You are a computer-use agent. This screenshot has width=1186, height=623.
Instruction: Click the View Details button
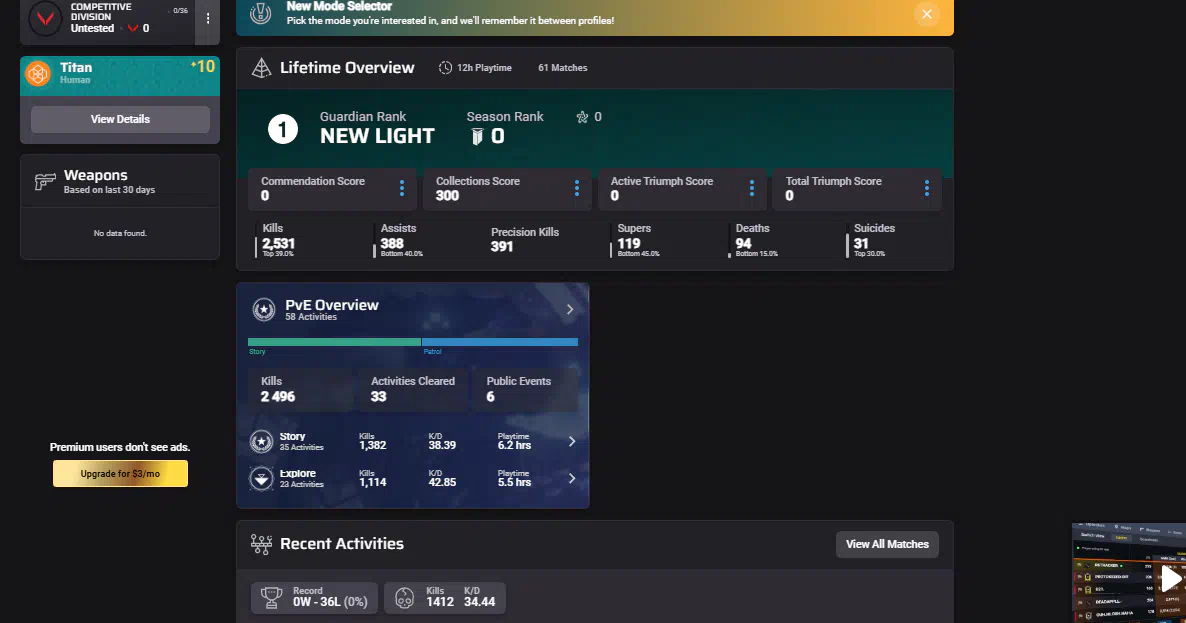click(120, 119)
